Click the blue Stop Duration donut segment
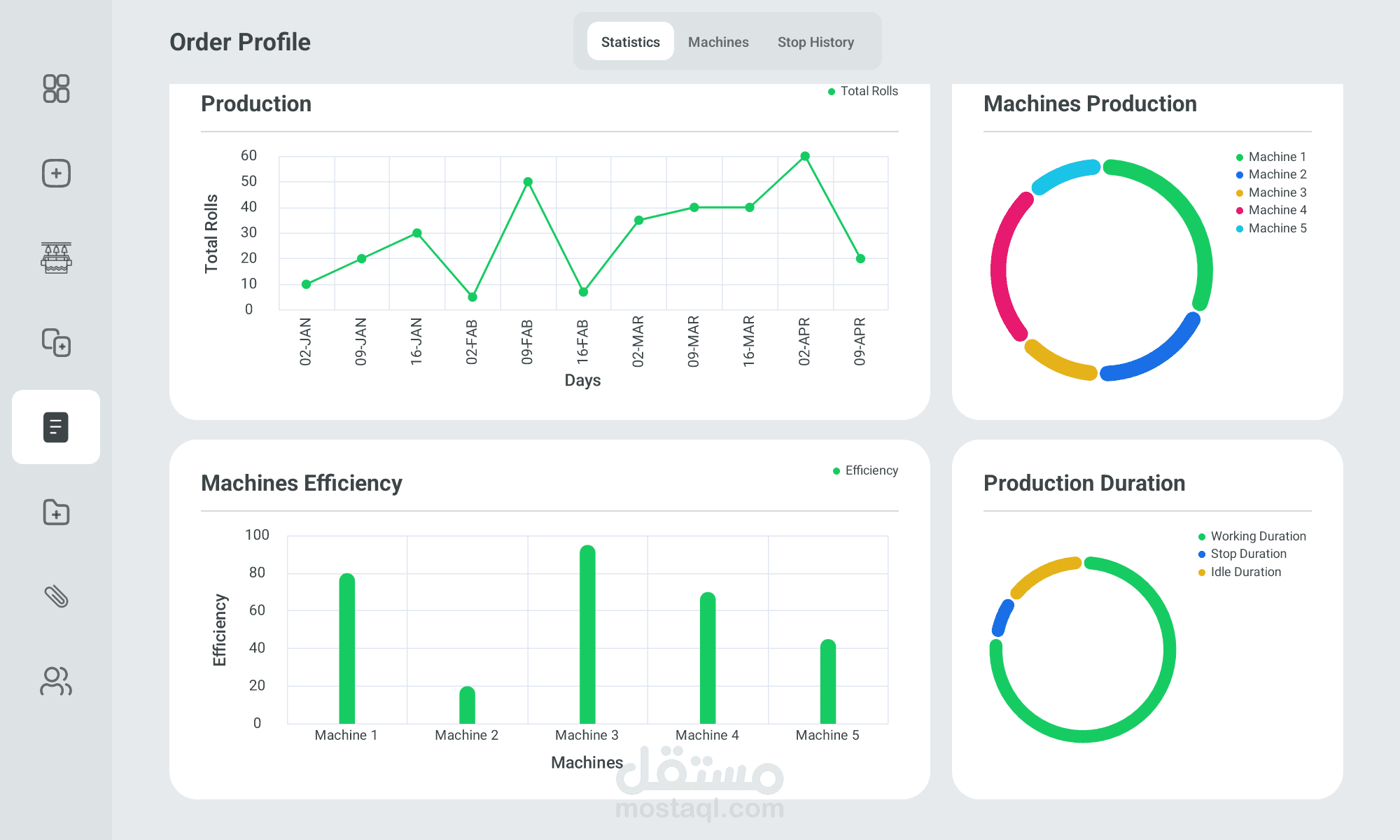The width and height of the screenshot is (1400, 840). [x=1002, y=617]
